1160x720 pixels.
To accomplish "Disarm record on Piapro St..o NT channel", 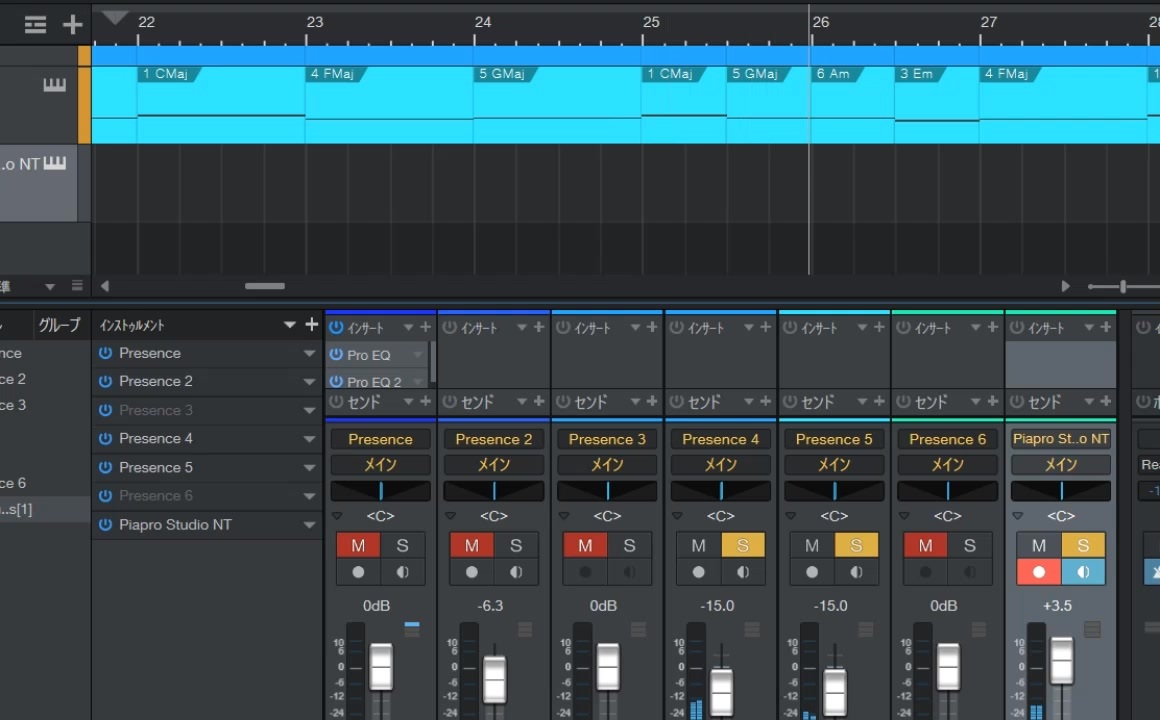I will pos(1039,572).
